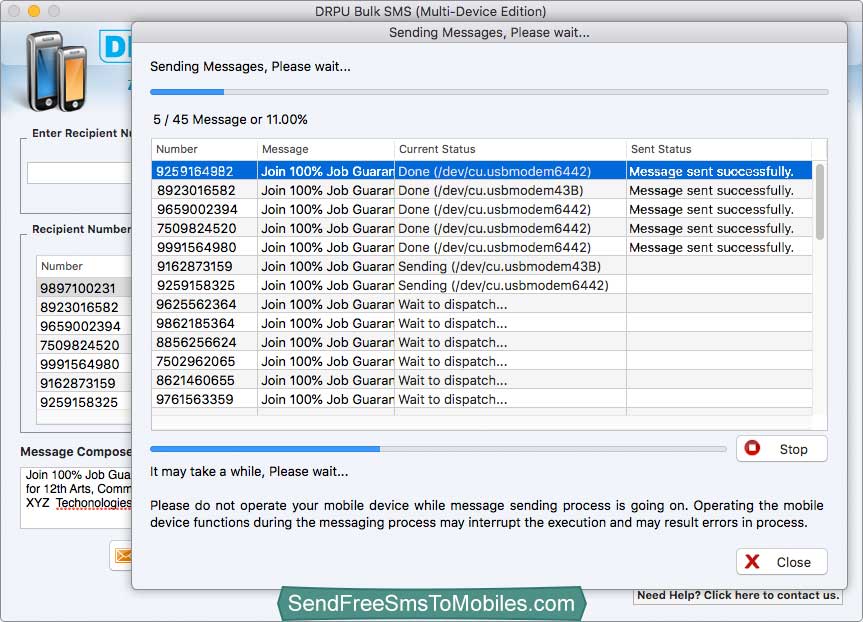Click Number header in main window list
The image size is (863, 622).
(84, 266)
